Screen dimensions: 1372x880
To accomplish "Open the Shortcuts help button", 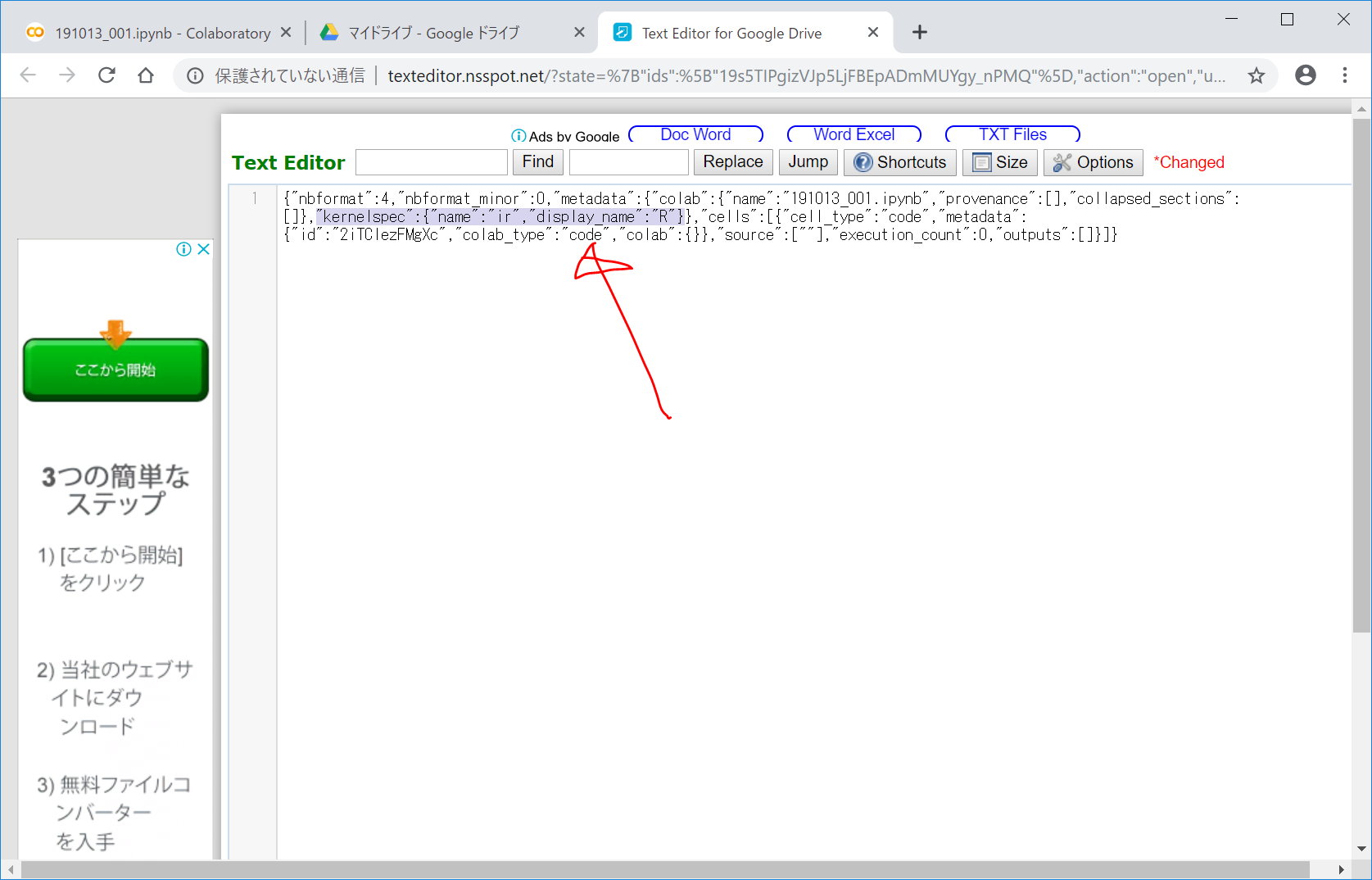I will click(x=899, y=162).
